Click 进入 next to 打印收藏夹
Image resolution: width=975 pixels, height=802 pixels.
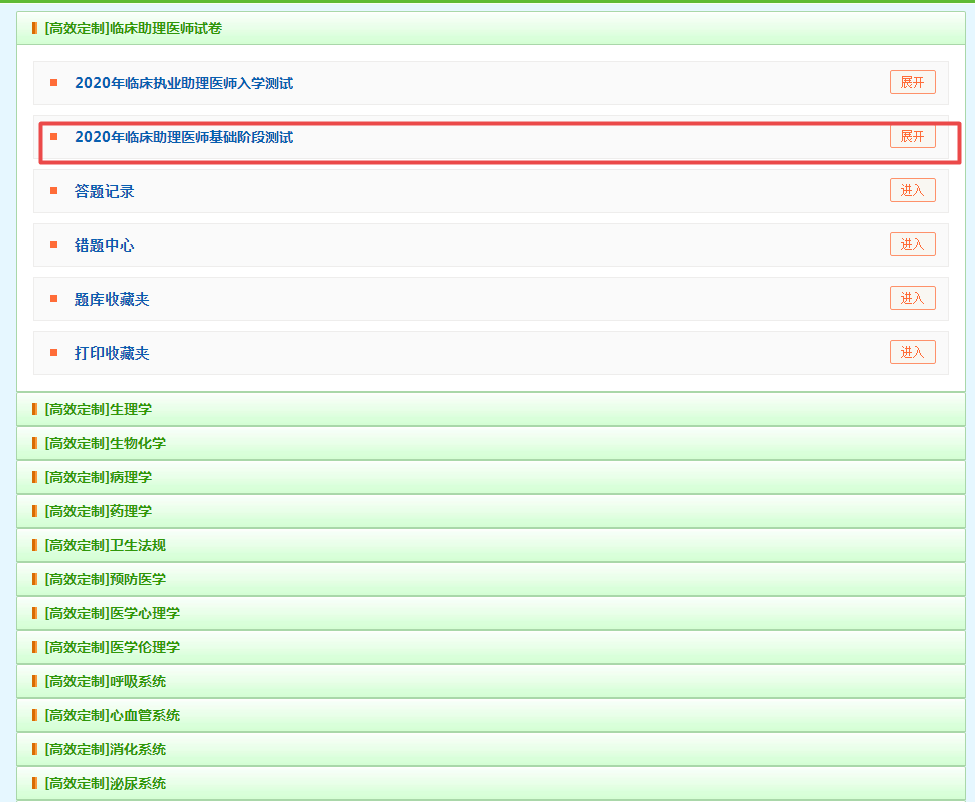[912, 352]
